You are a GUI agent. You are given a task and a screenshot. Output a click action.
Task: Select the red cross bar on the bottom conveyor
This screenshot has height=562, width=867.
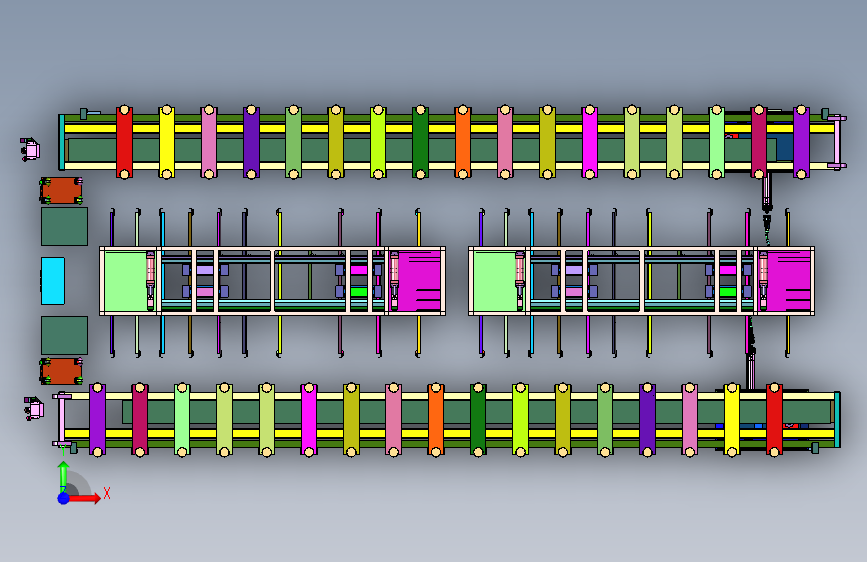[x=774, y=420]
